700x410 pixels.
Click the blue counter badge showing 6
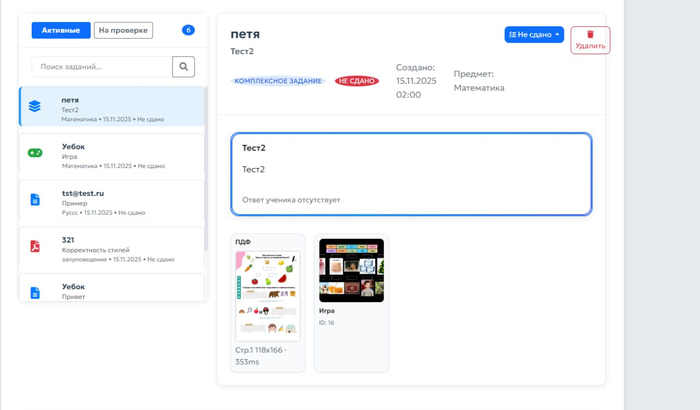pyautogui.click(x=188, y=30)
